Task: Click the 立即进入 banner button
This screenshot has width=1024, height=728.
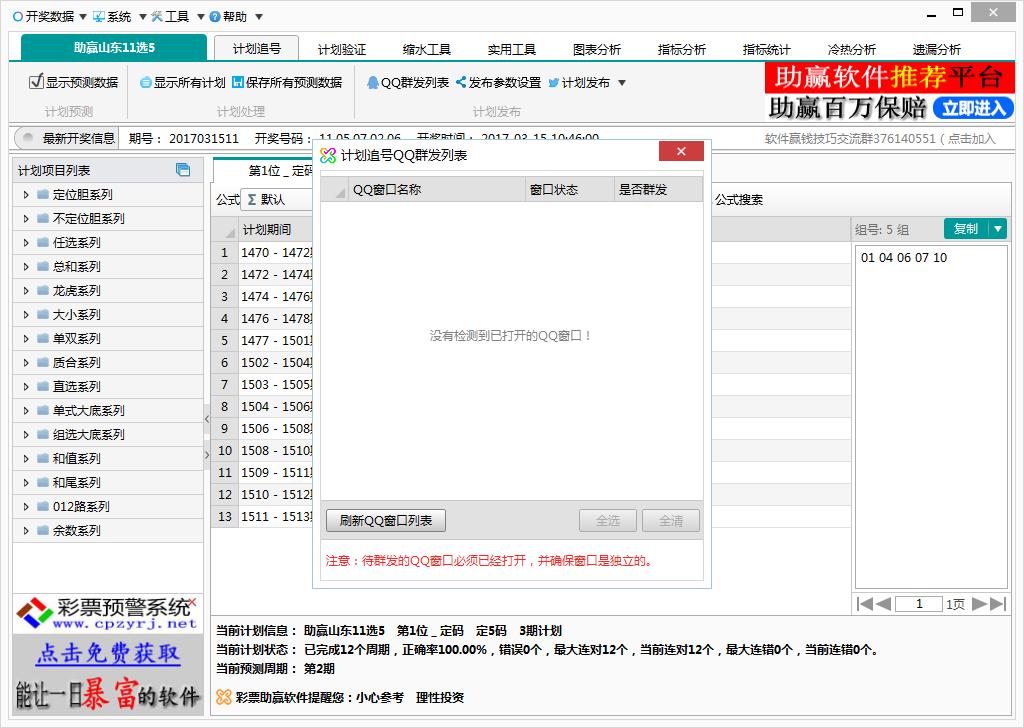Action: [x=973, y=108]
